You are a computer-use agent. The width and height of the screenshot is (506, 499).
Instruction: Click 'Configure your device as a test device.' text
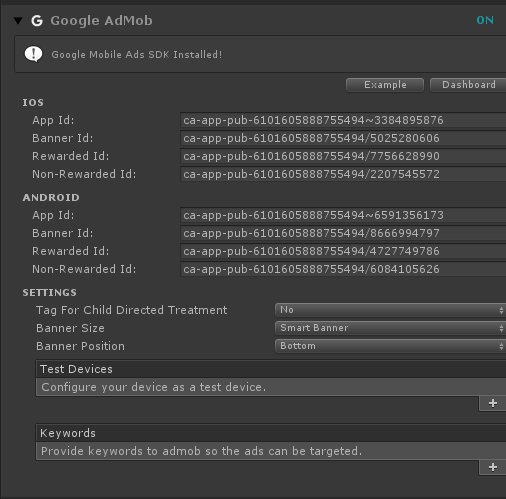[154, 387]
